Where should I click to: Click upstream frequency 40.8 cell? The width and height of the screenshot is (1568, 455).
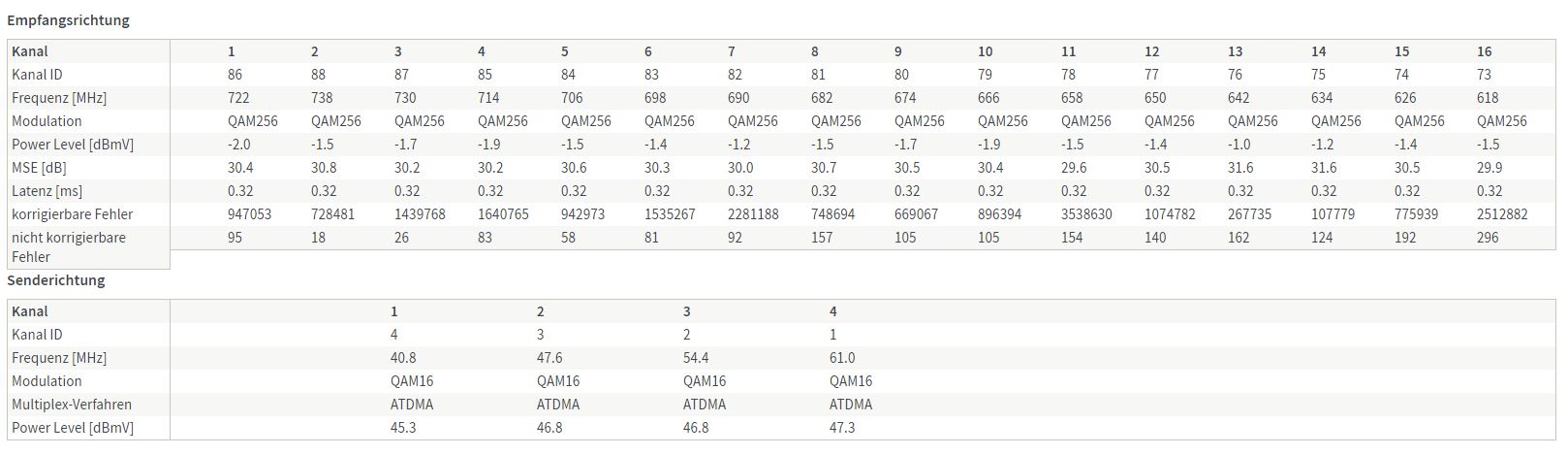tap(403, 358)
